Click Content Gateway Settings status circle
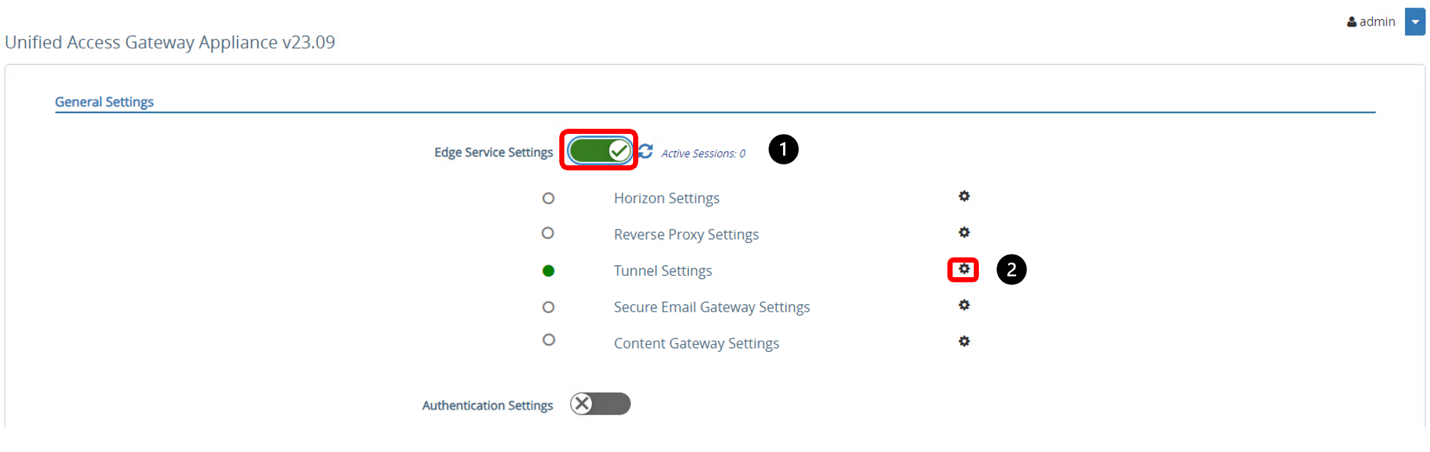Screen dimensions: 1430x452 coord(548,340)
